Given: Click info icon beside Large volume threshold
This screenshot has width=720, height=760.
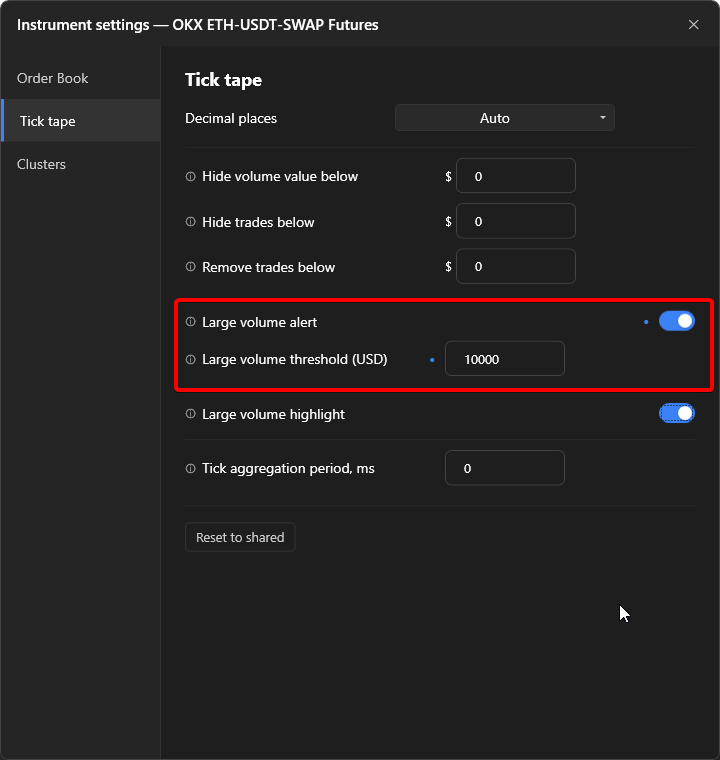Looking at the screenshot, I should point(191,359).
